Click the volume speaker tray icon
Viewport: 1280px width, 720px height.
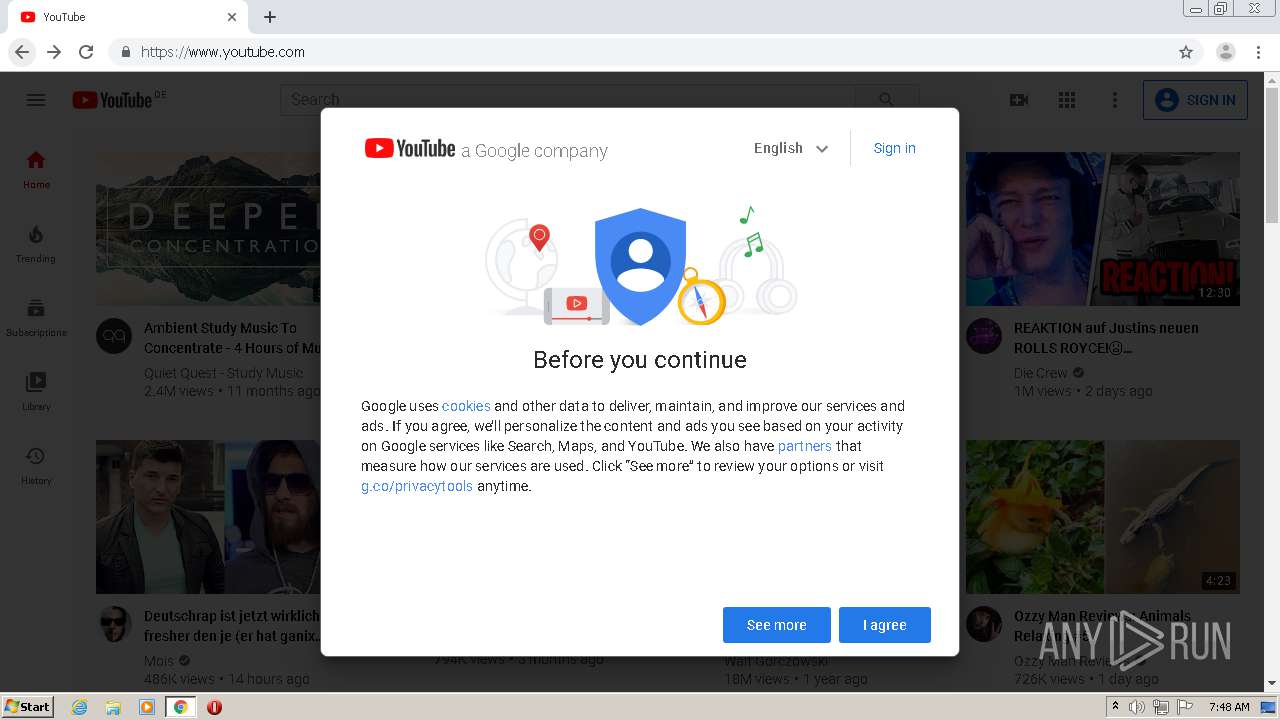(x=1137, y=707)
